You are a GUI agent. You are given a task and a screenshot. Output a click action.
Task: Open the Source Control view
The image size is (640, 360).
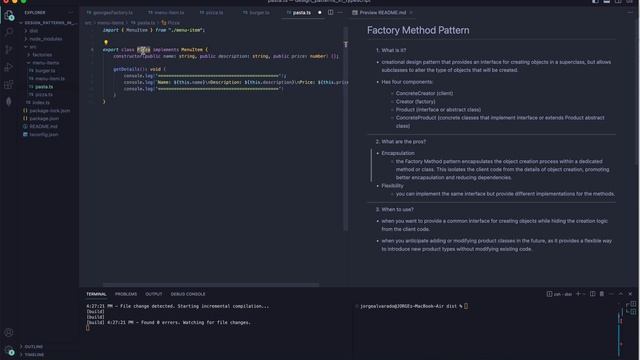pyautogui.click(x=9, y=49)
